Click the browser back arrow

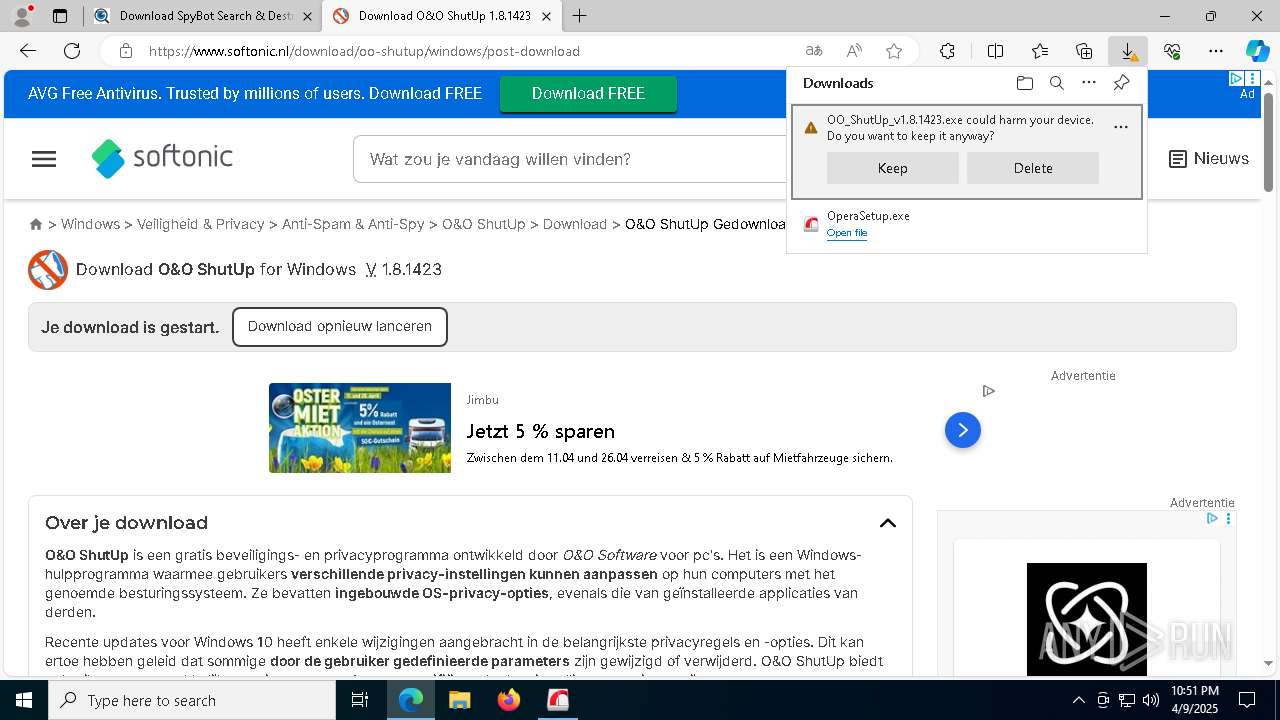pyautogui.click(x=28, y=51)
